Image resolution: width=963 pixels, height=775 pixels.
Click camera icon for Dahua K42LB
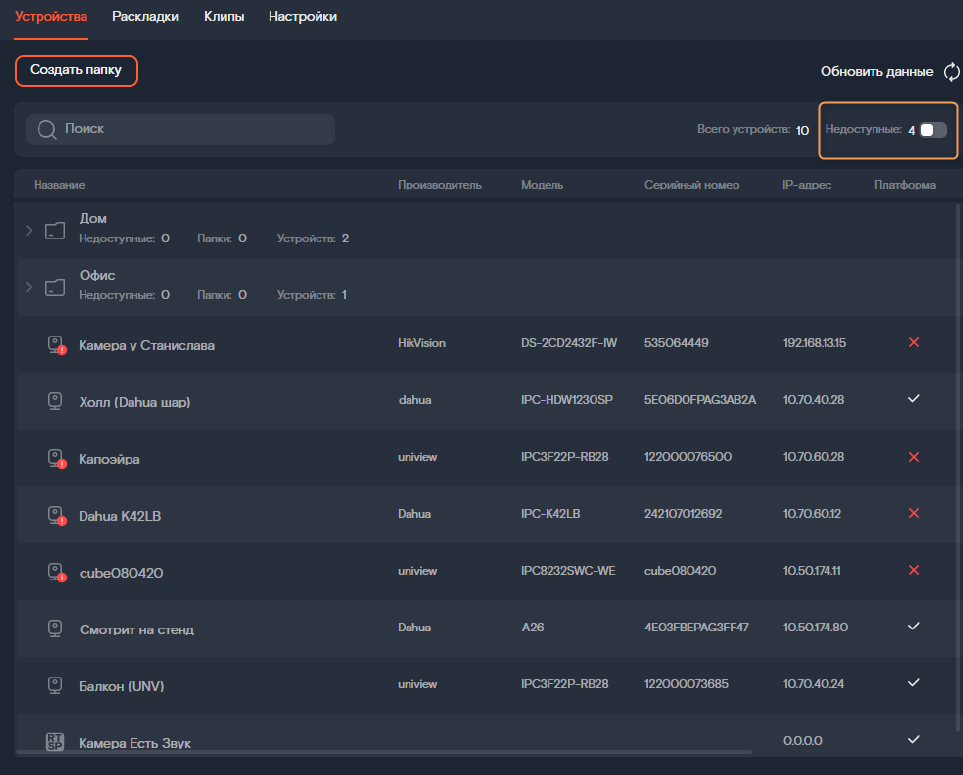57,515
